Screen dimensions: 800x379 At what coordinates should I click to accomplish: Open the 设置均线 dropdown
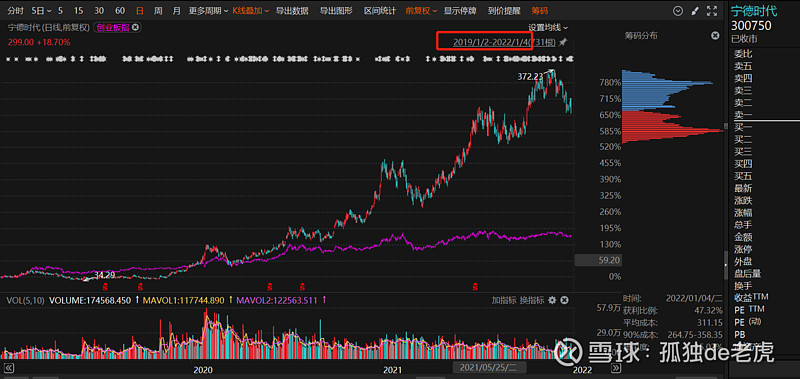(547, 28)
